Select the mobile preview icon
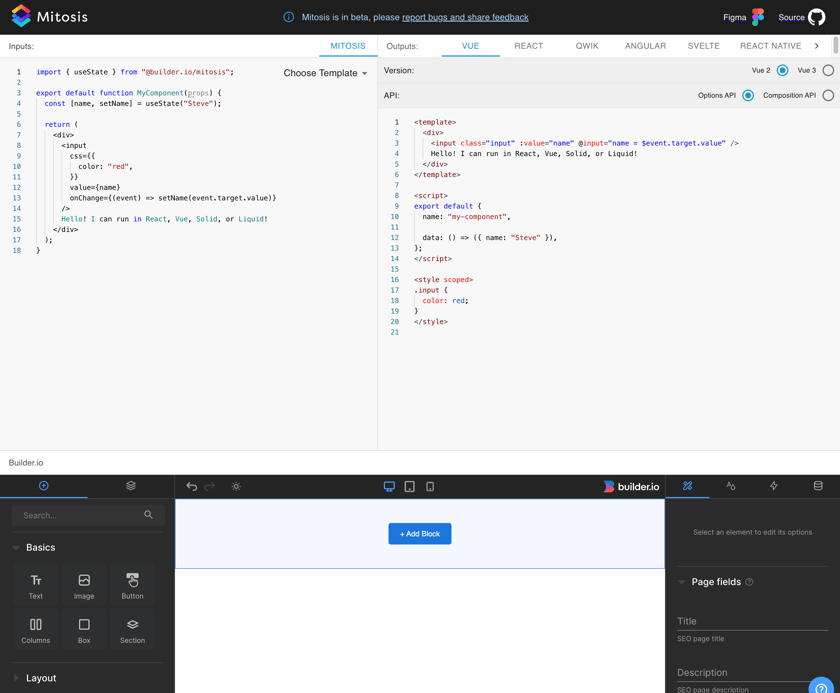Viewport: 840px width, 693px height. coord(430,486)
